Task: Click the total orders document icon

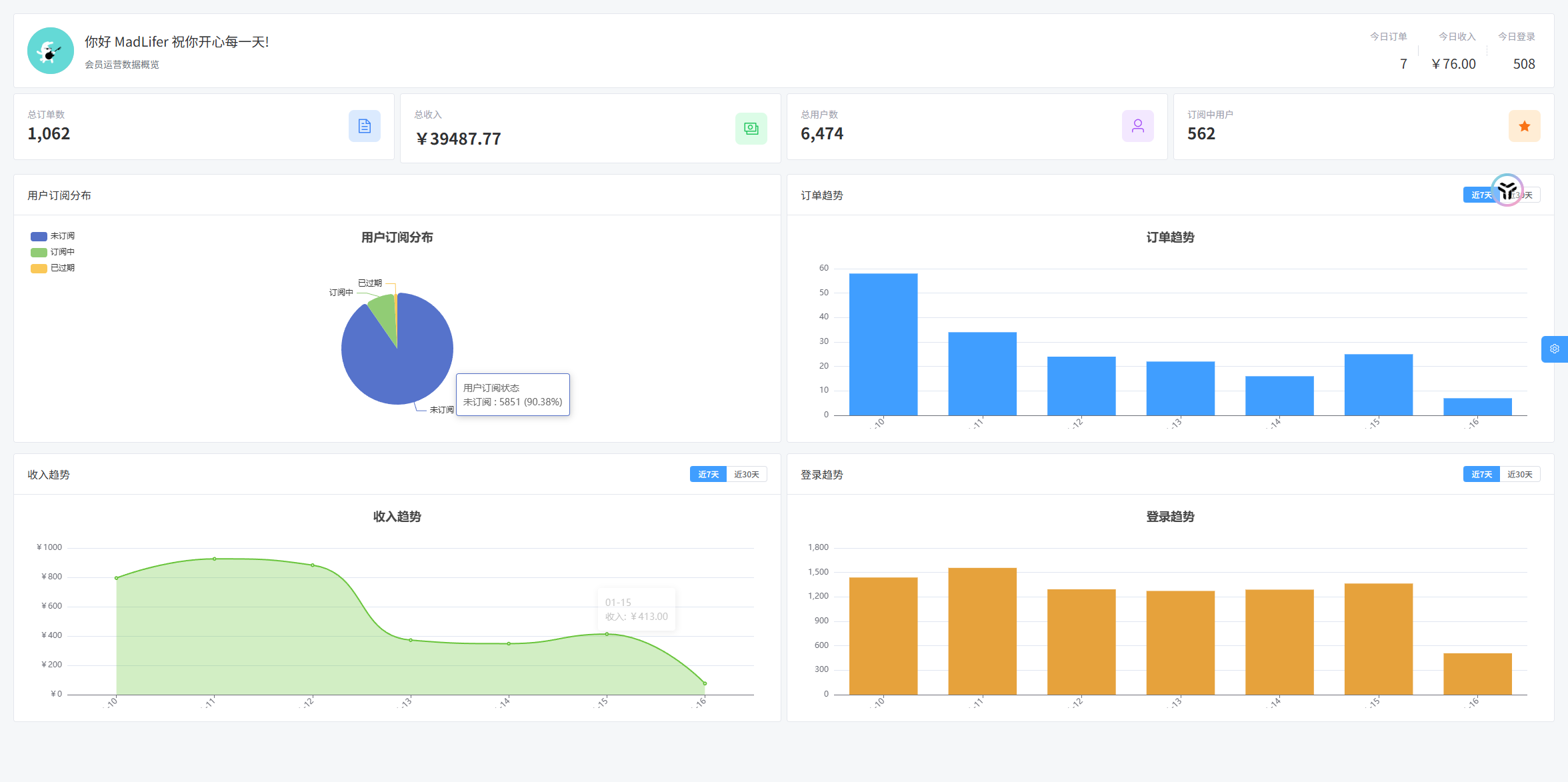Action: click(x=364, y=126)
